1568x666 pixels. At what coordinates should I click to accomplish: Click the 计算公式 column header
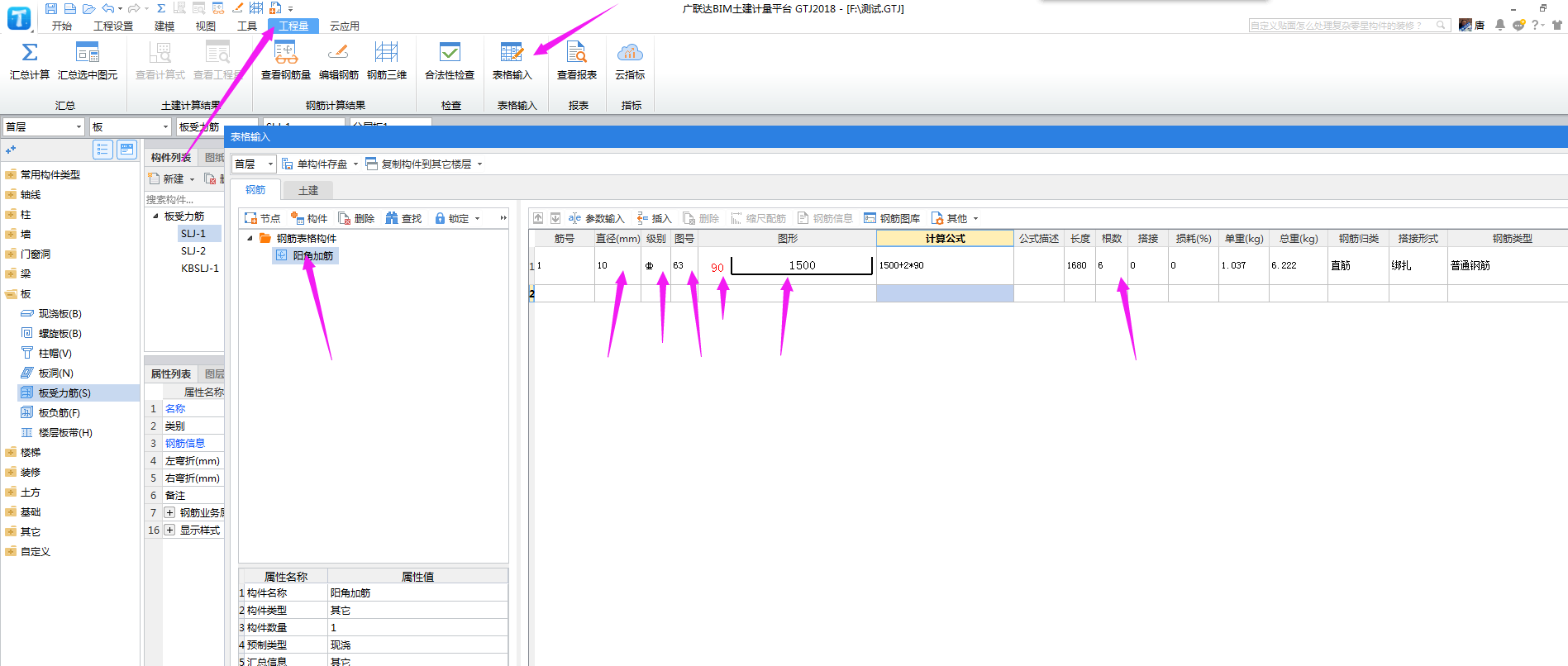(x=945, y=238)
